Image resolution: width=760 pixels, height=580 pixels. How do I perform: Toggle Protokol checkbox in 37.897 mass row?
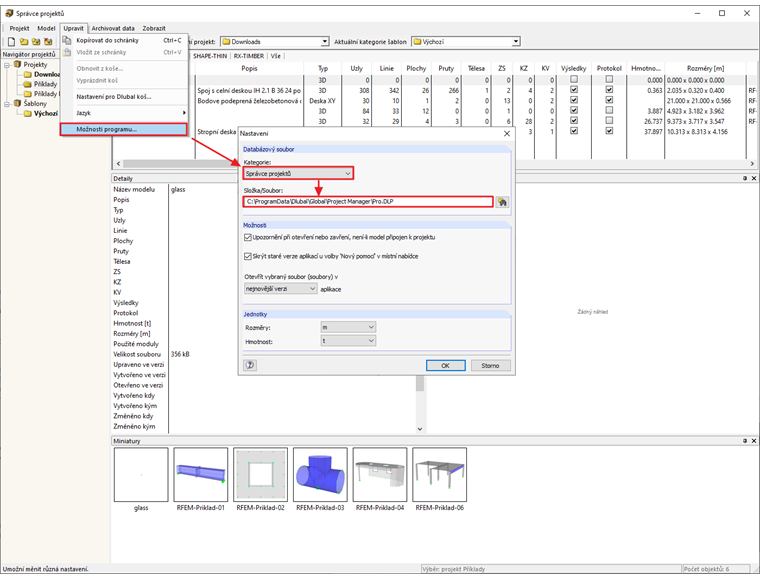[609, 131]
